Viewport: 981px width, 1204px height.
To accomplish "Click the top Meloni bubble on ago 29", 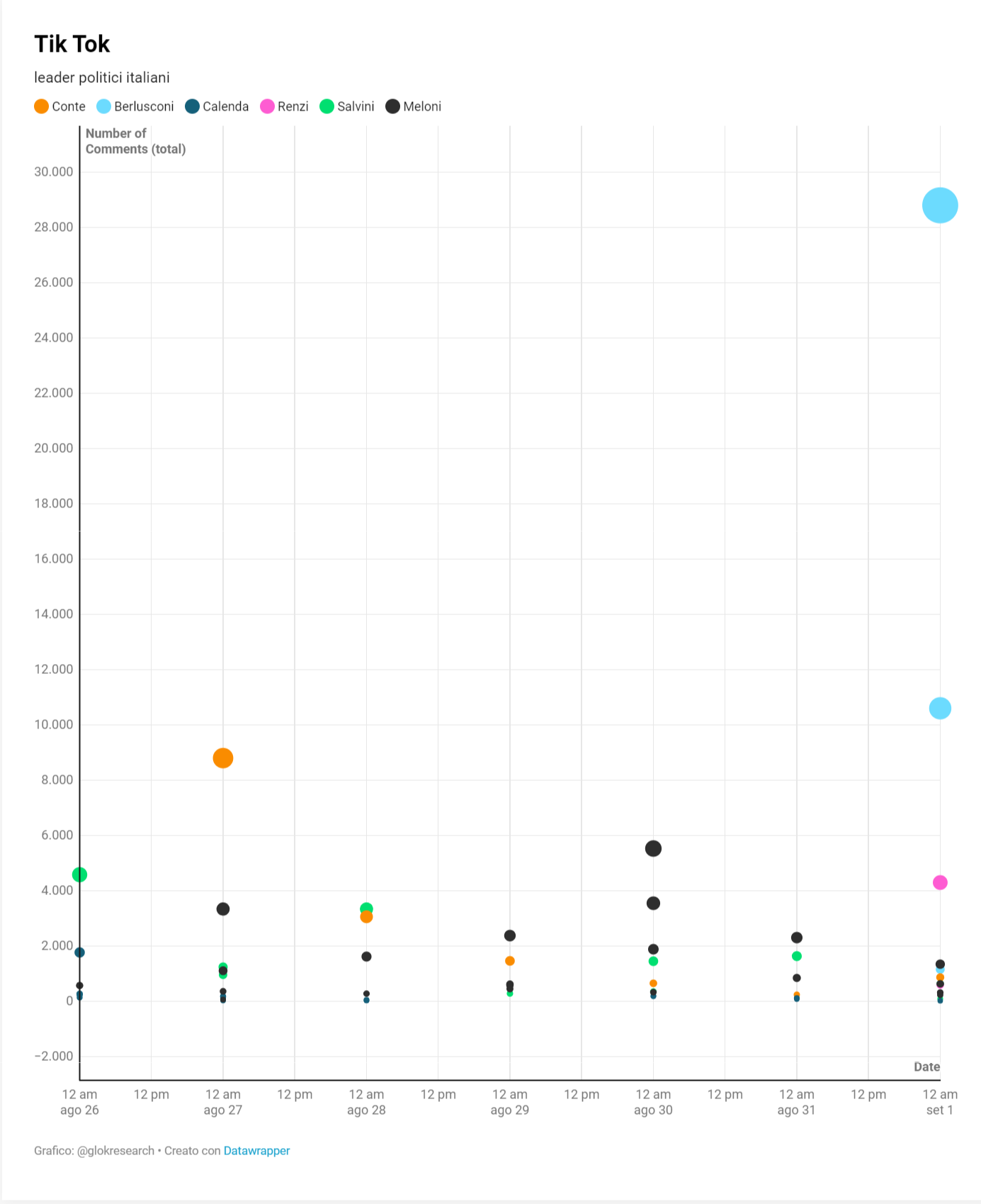I will point(510,935).
